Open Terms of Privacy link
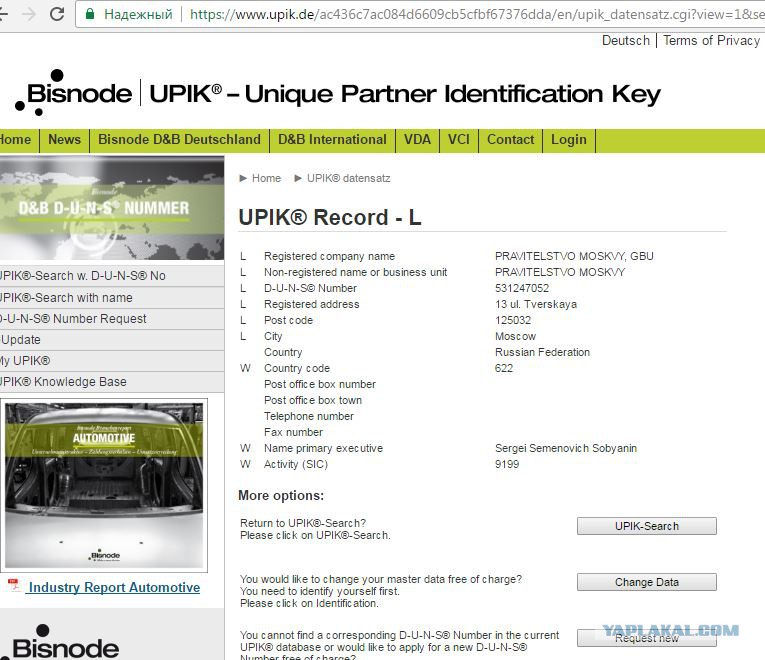 coord(711,40)
